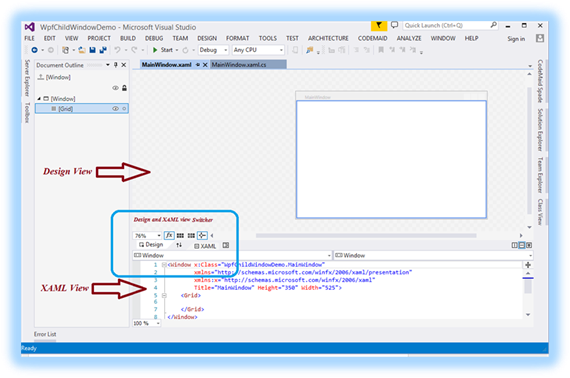The image size is (570, 378).
Task: Click the Refresh icon next to Start
Action: (185, 50)
